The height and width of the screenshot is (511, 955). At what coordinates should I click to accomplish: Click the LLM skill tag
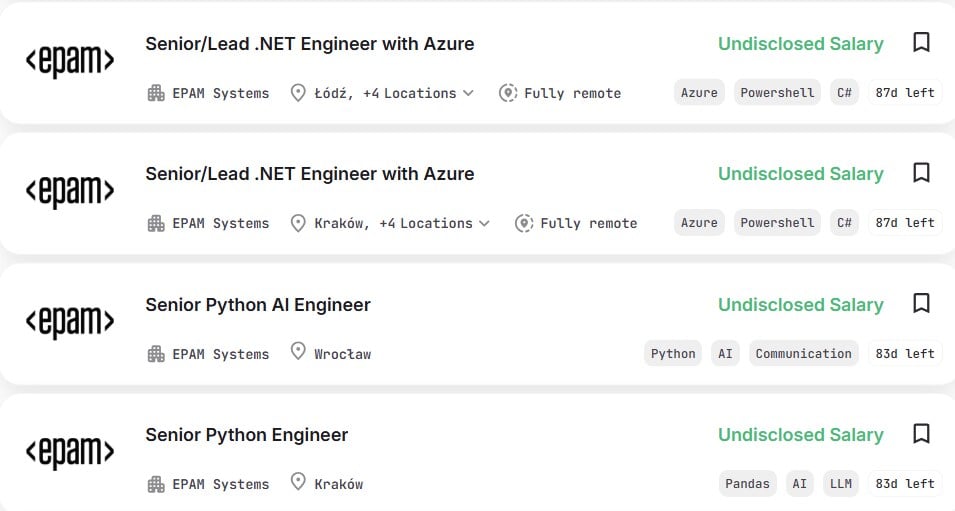[841, 484]
